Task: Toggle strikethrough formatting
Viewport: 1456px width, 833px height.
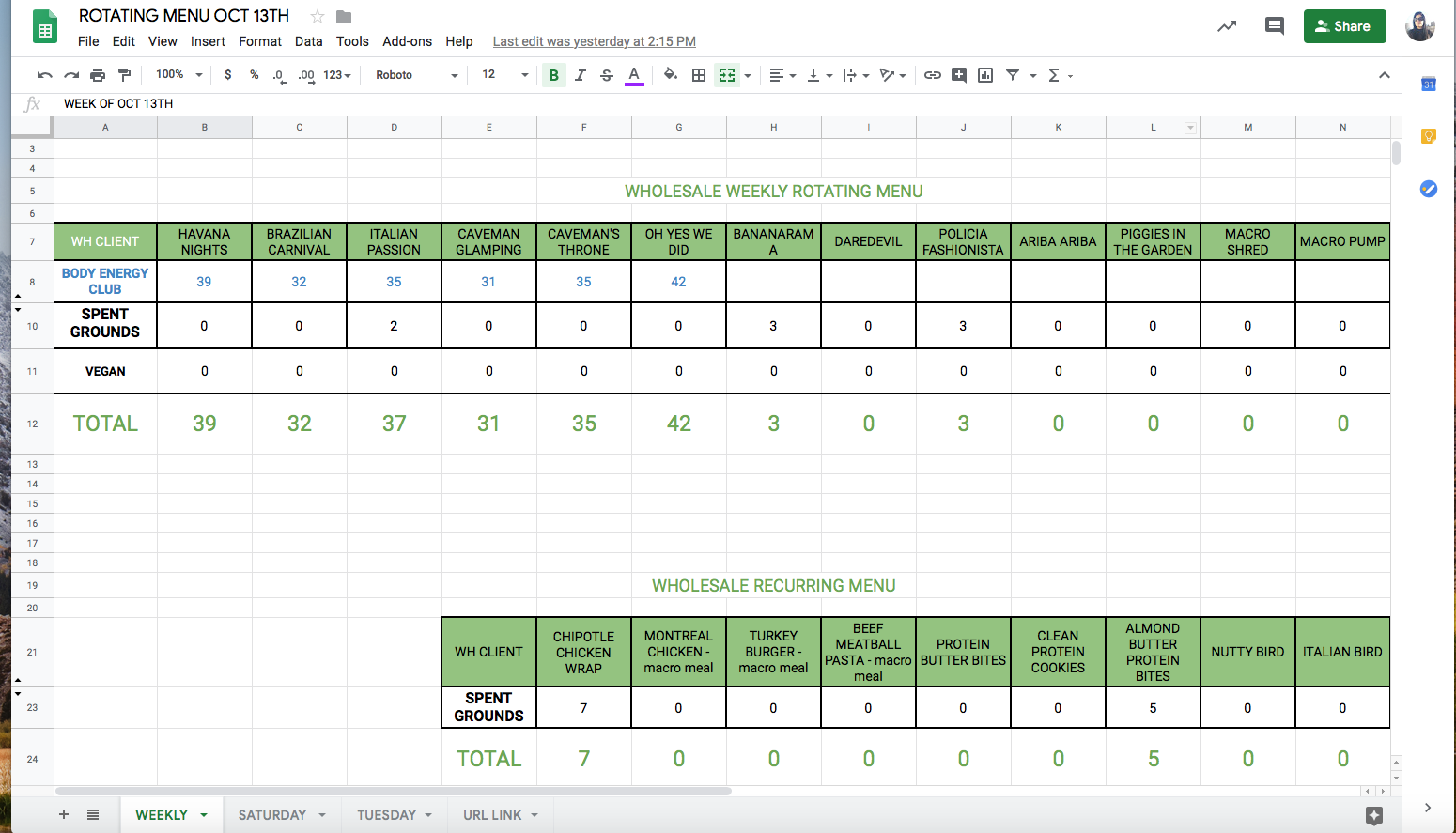Action: point(606,75)
